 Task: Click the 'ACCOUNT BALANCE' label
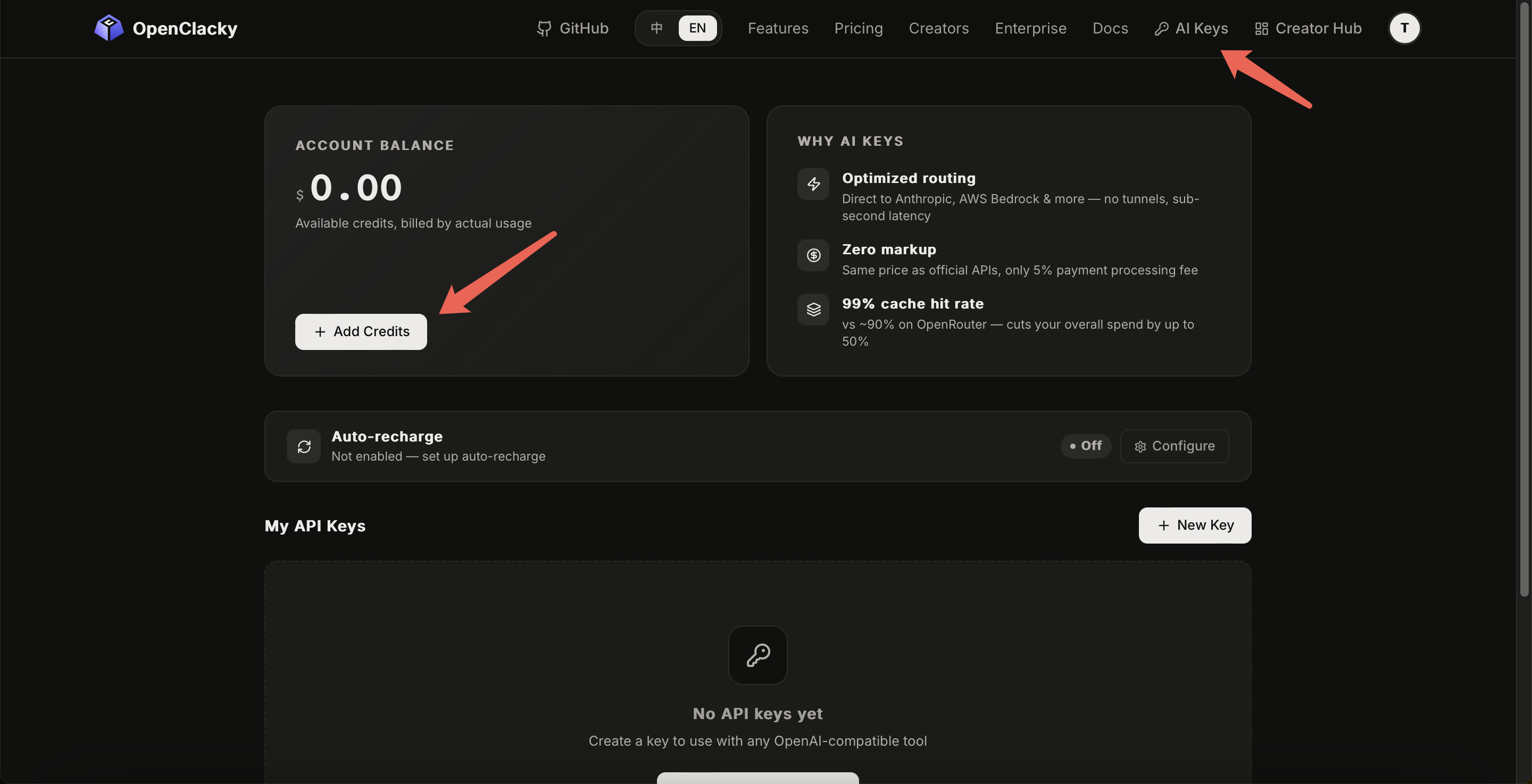click(x=374, y=145)
